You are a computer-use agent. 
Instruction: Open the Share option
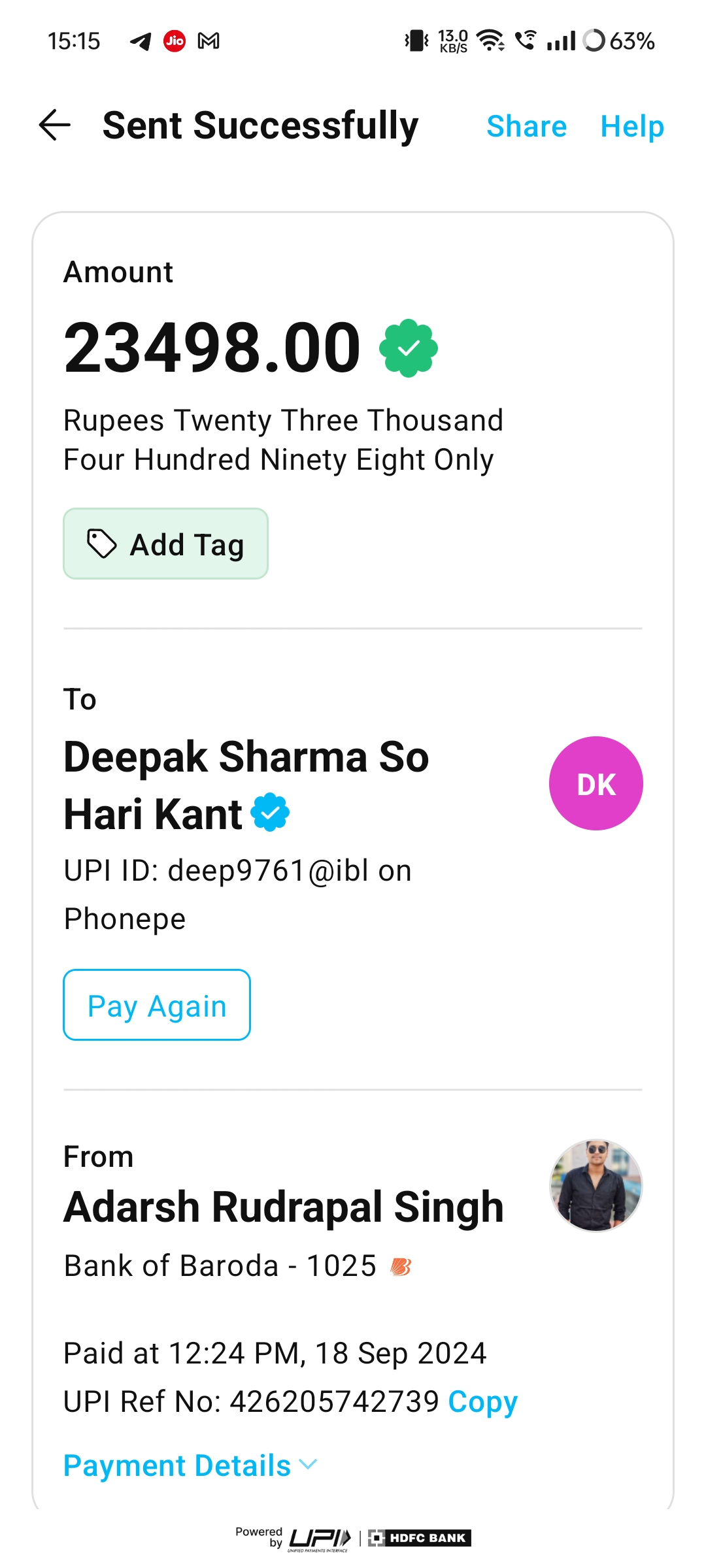526,126
